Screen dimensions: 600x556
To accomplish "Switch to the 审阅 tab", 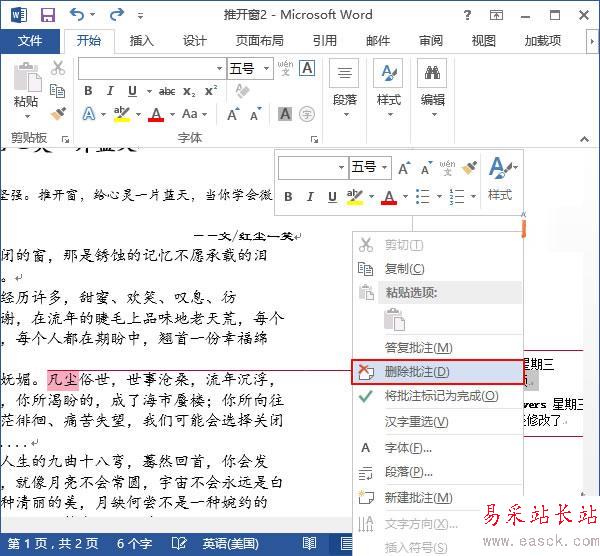I will 431,41.
